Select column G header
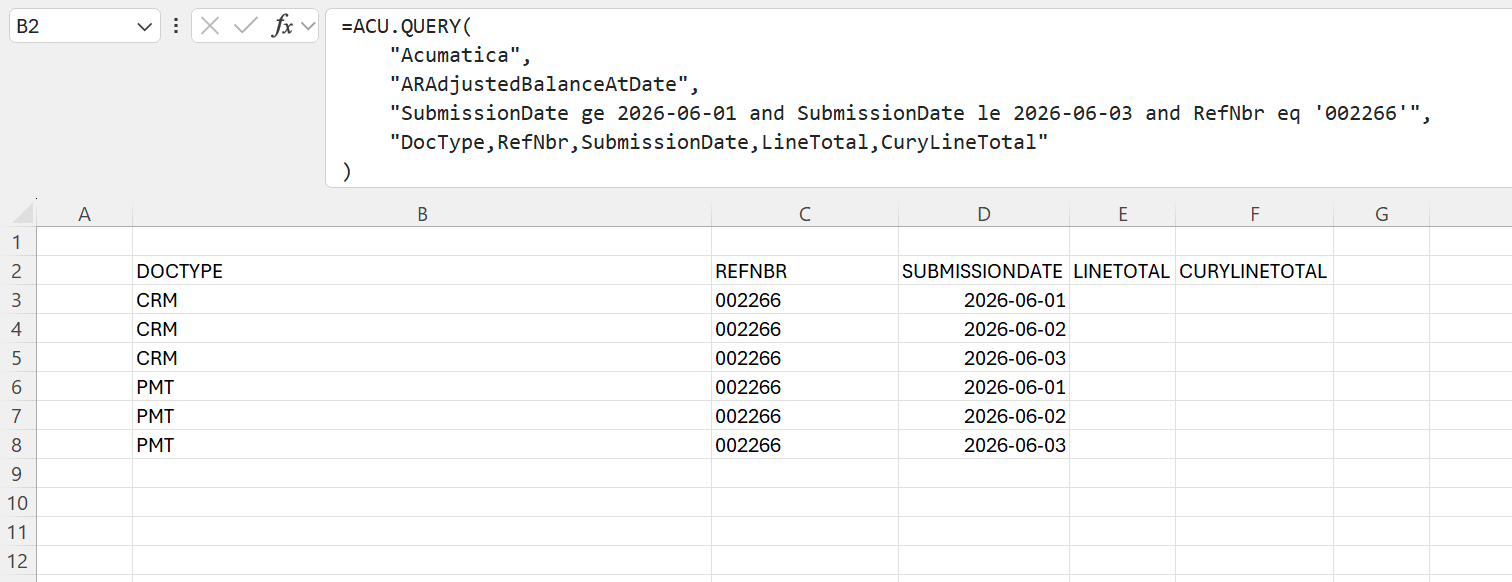The width and height of the screenshot is (1512, 582). coord(1382,213)
